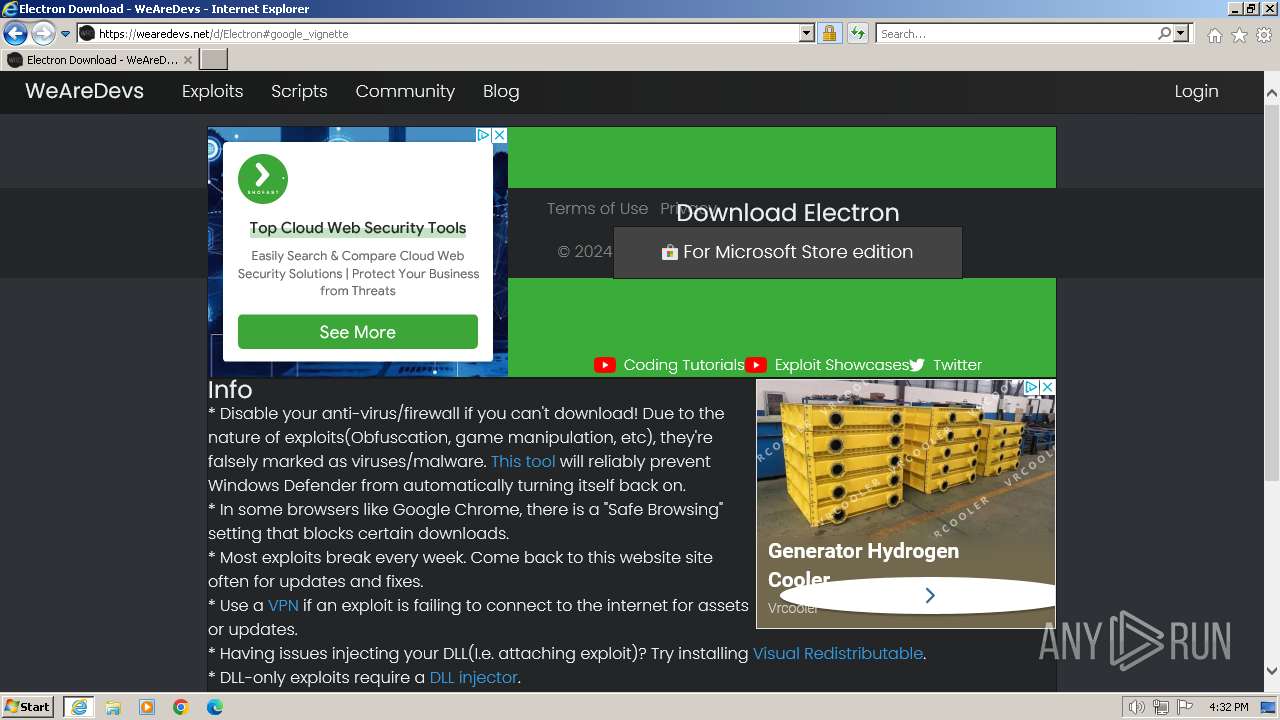Screen dimensions: 1280x720
Task: Click AdChoices icon on cloud security ad
Action: click(483, 135)
